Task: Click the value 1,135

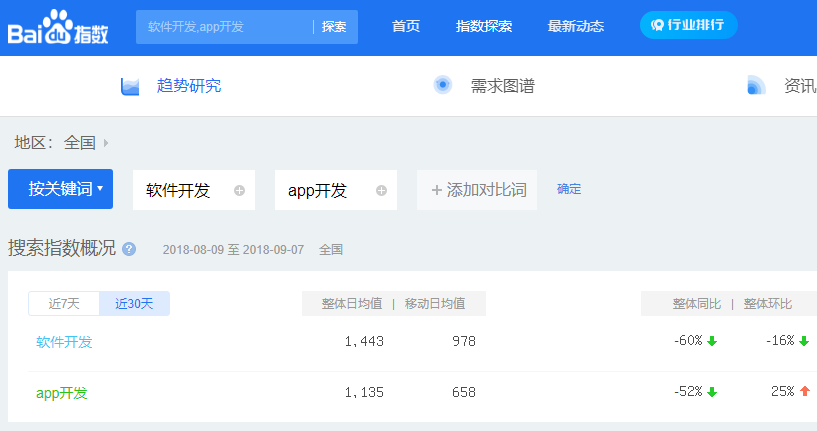Action: click(x=364, y=392)
